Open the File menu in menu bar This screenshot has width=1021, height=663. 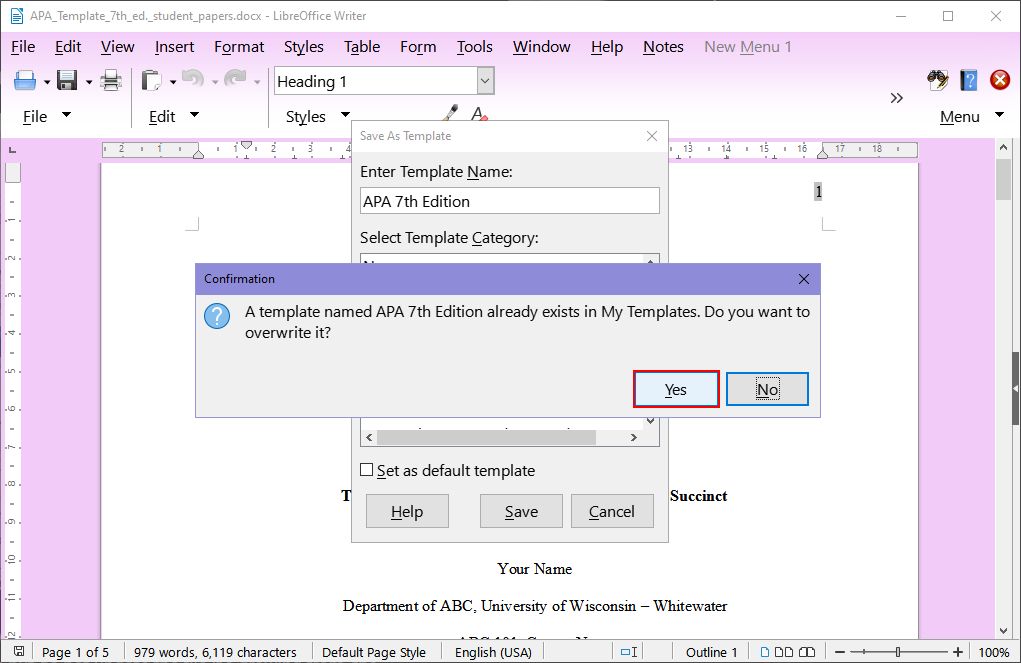[x=23, y=47]
